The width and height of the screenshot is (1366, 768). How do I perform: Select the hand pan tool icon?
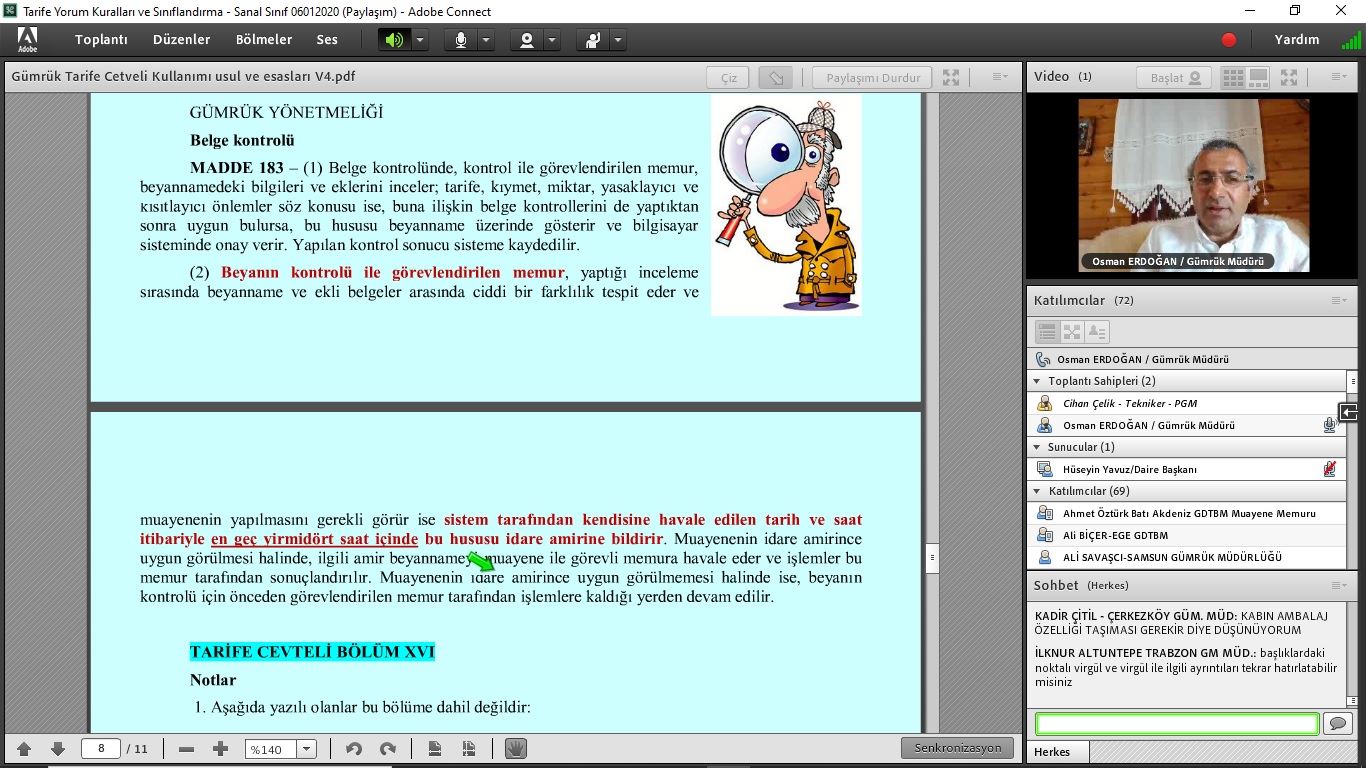click(515, 749)
